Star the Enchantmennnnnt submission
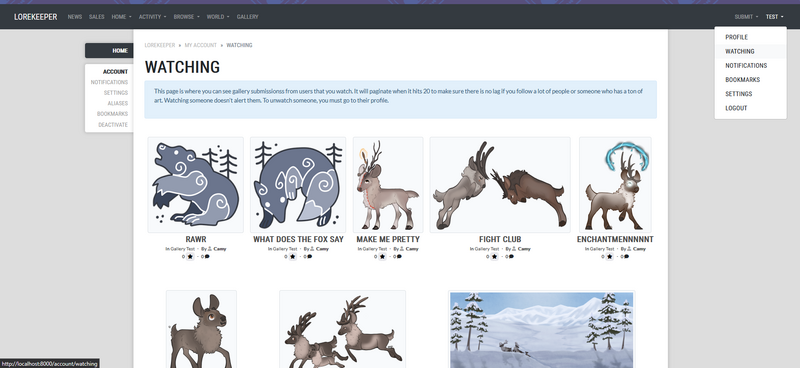800x368 pixels. tap(609, 257)
